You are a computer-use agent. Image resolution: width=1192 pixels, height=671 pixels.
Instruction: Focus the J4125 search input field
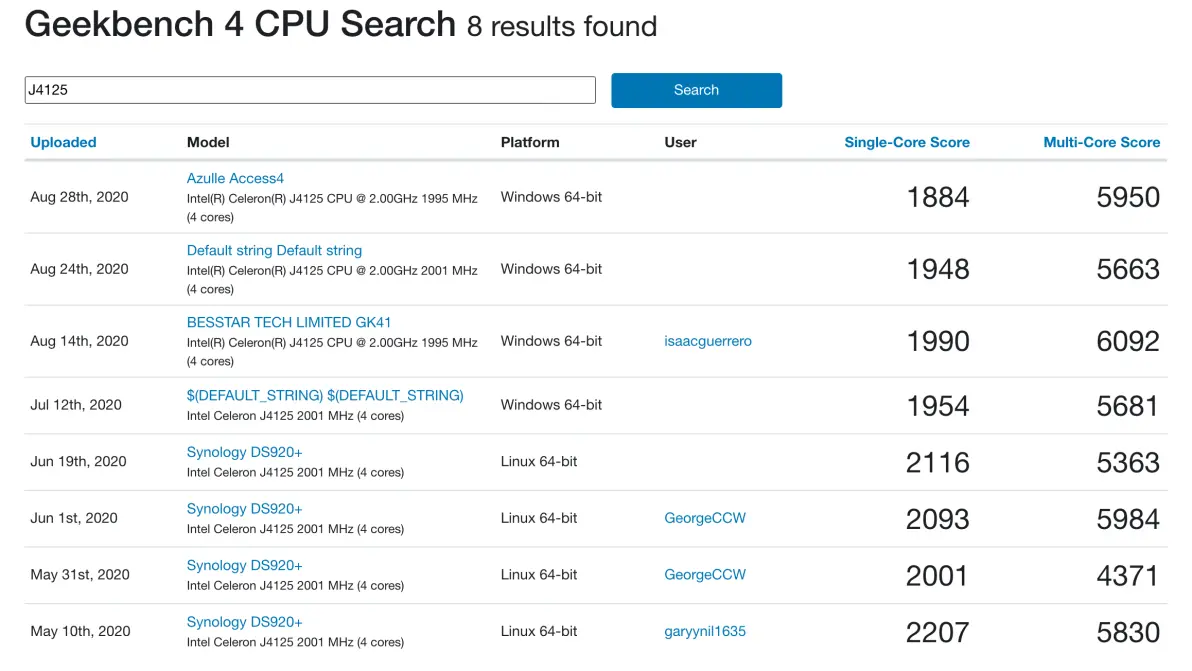[310, 90]
